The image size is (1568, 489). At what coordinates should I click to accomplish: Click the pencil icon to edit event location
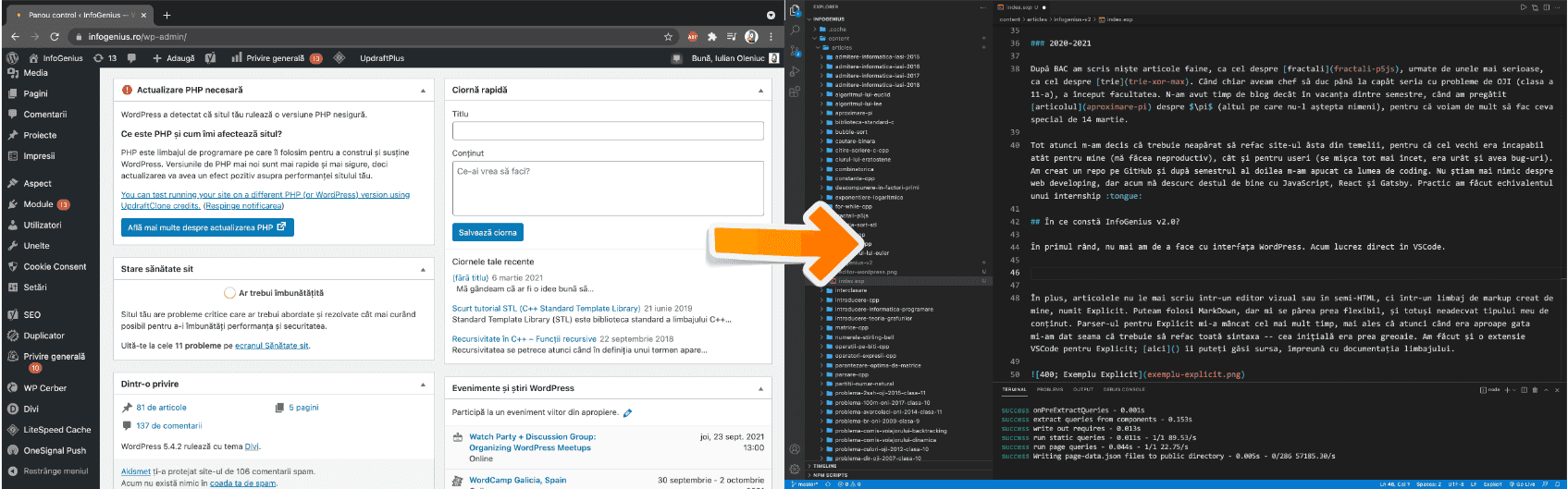click(628, 413)
